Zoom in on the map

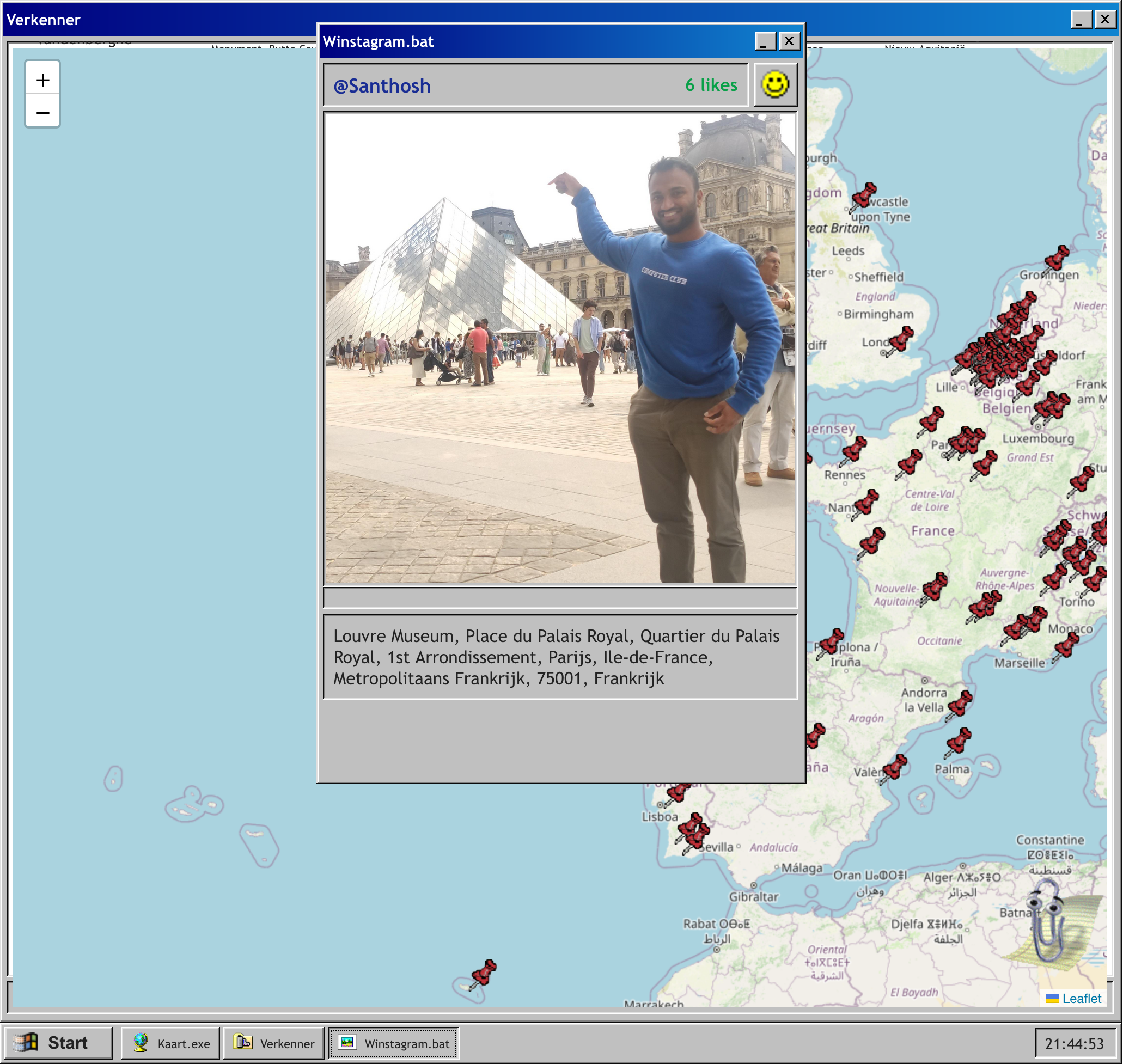pos(42,80)
